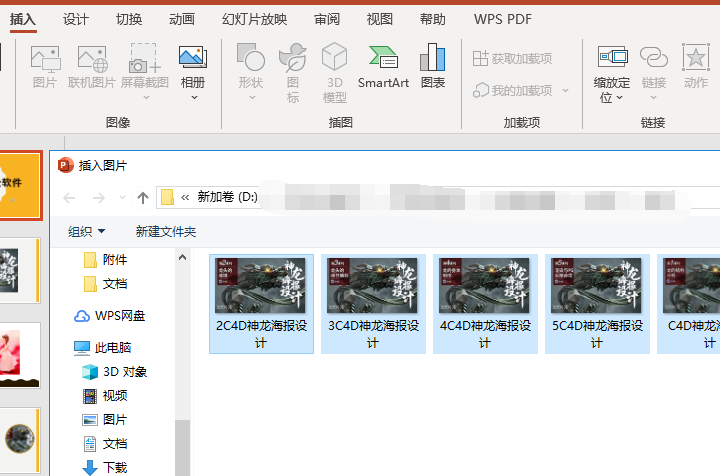Click the 新加卷 (D:) address bar

pyautogui.click(x=227, y=197)
